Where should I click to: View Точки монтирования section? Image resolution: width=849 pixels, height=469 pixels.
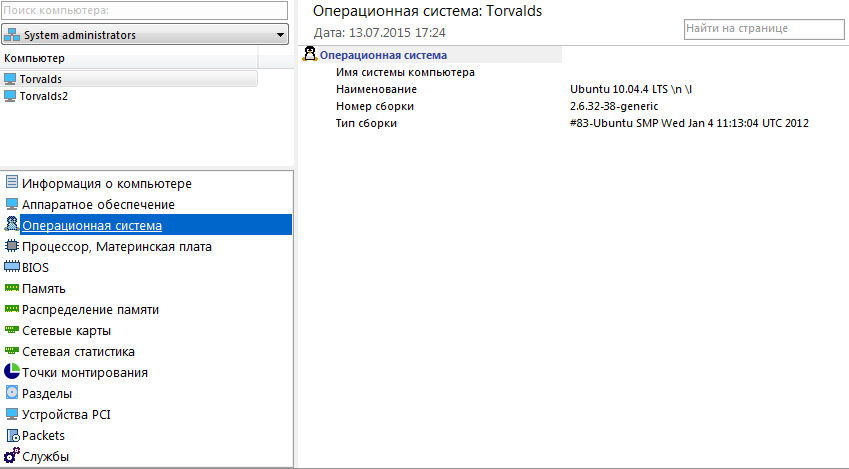[84, 373]
